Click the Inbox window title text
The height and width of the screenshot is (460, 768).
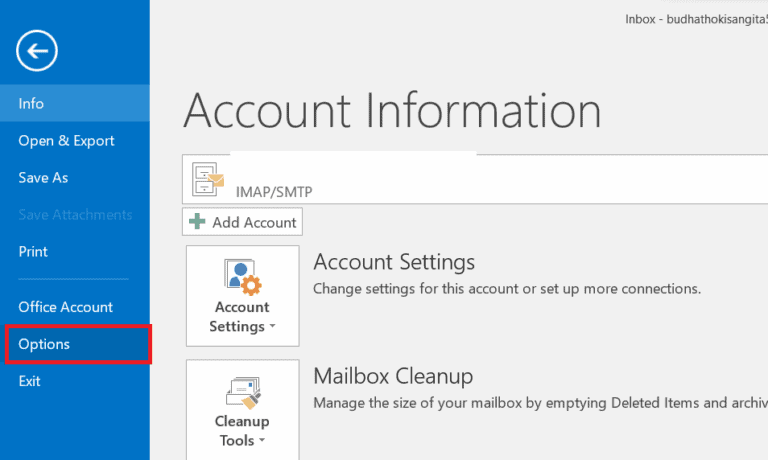(696, 19)
